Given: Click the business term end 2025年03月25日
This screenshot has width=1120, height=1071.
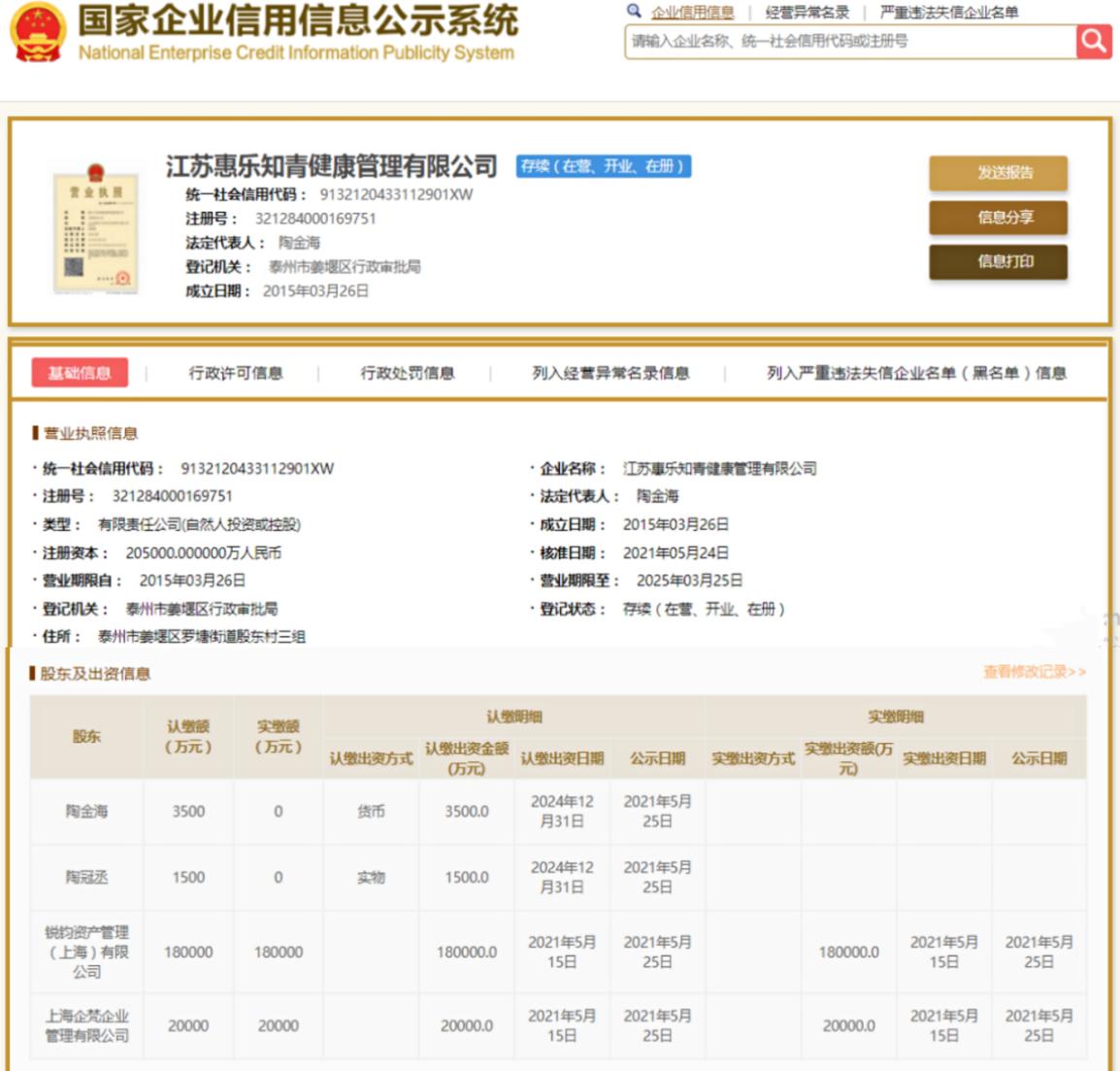Looking at the screenshot, I should click(x=689, y=580).
